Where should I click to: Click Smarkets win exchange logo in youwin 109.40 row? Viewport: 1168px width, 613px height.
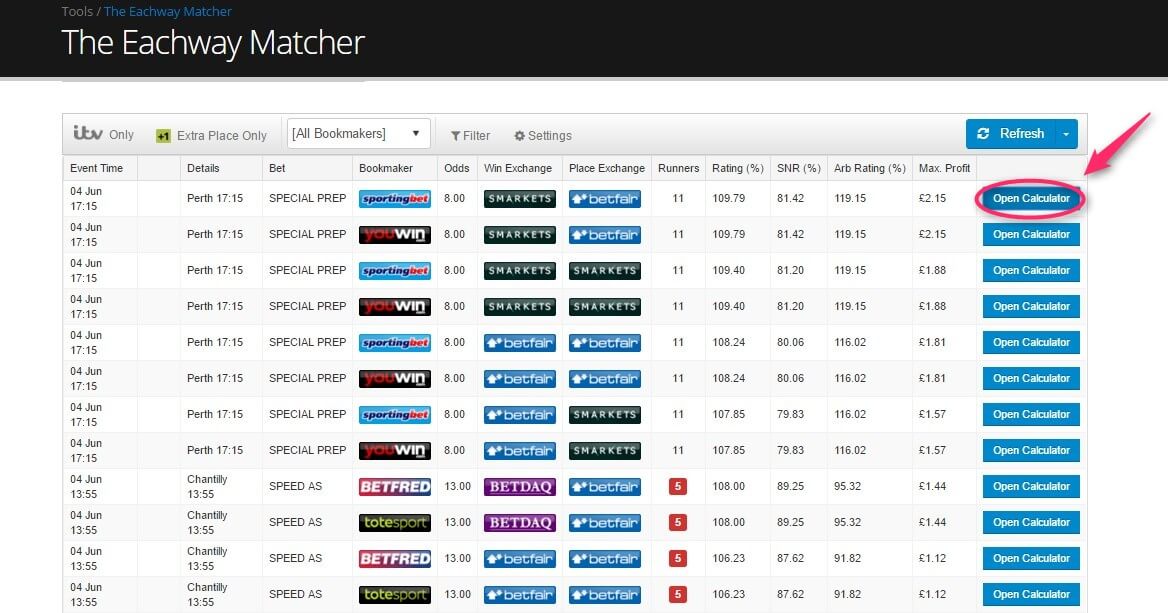coord(520,306)
